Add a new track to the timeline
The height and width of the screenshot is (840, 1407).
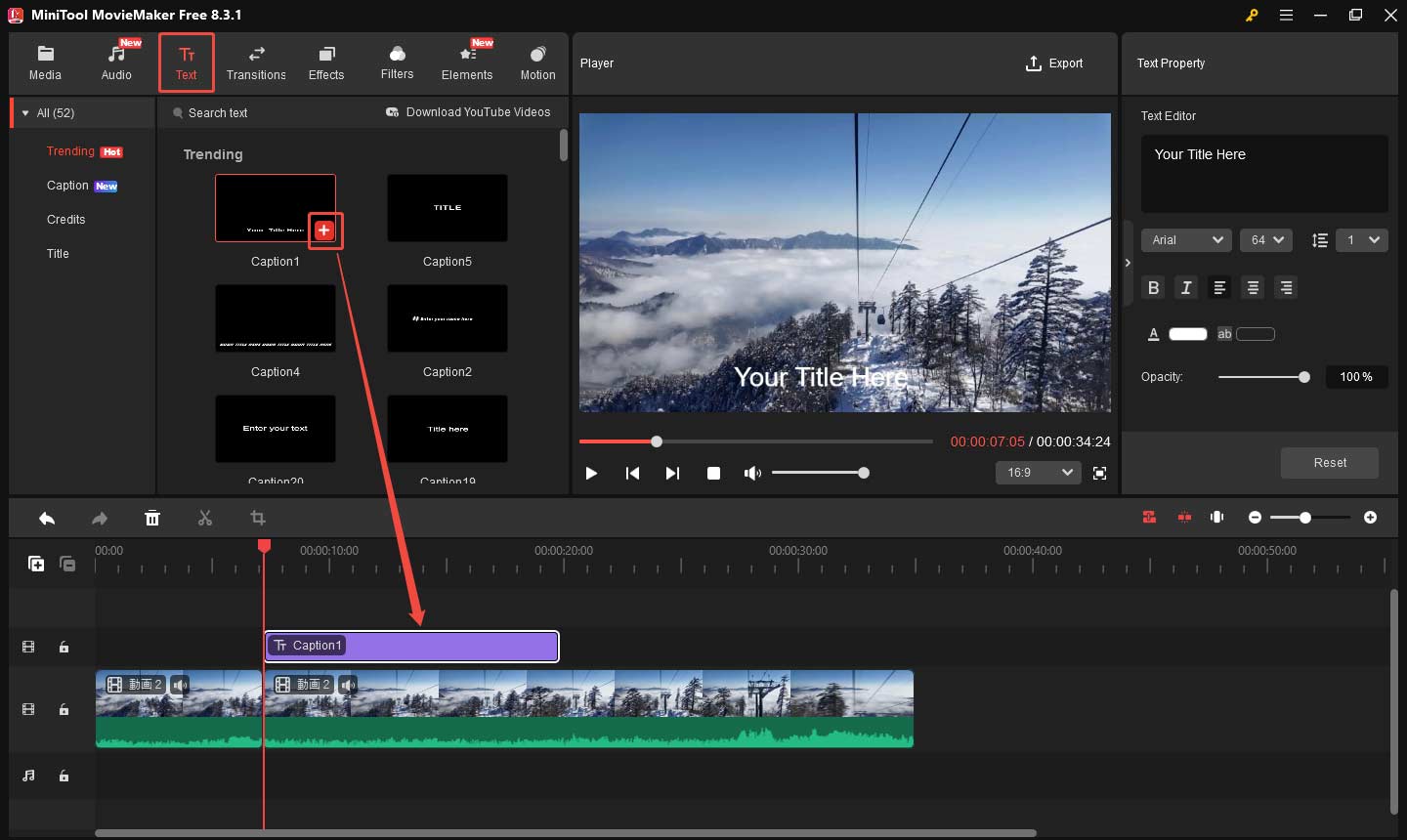click(36, 564)
